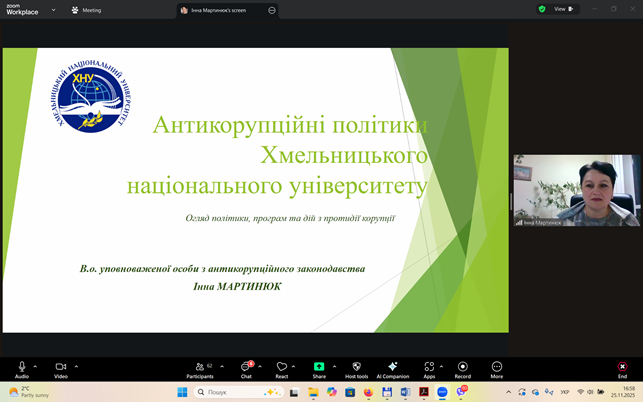Open the Chat panel
644x403 pixels.
pos(246,367)
